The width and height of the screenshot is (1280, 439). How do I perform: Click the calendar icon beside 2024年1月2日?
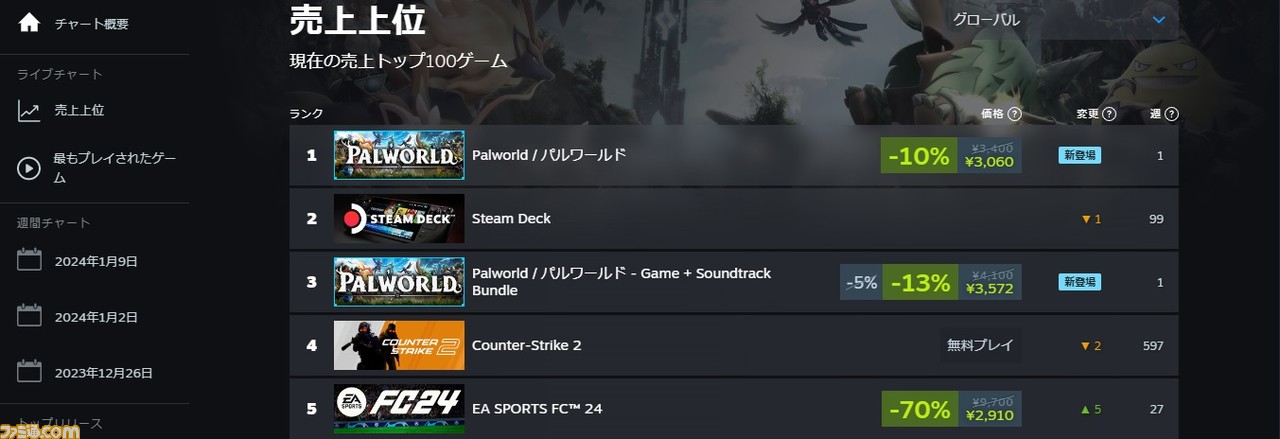click(29, 317)
